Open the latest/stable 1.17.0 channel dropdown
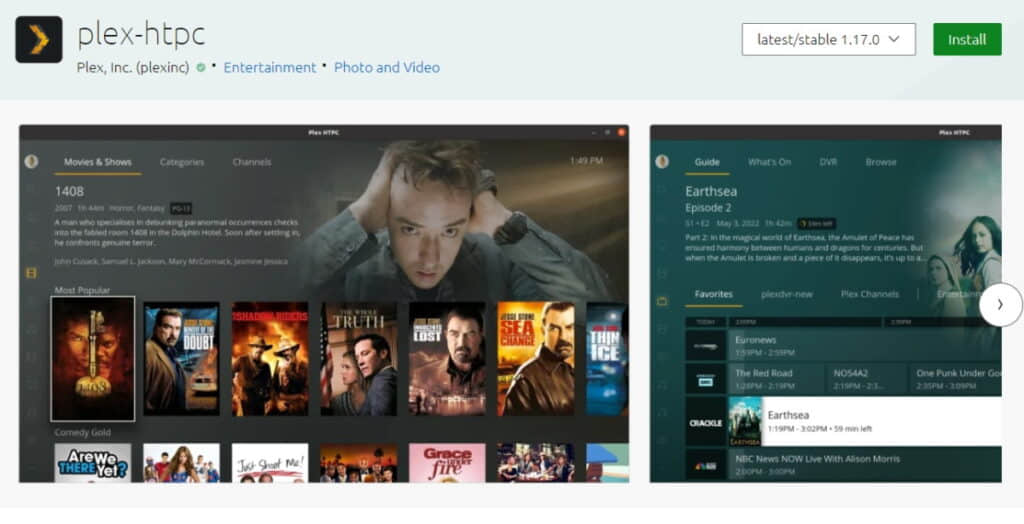This screenshot has height=524, width=1024. tap(828, 39)
